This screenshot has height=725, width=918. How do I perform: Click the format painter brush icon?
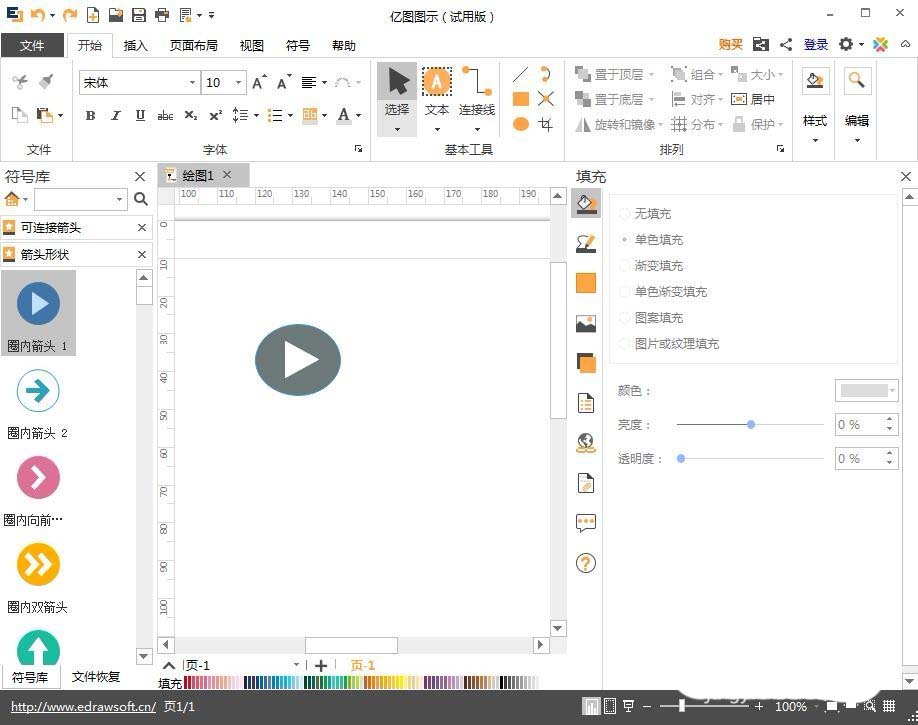tap(46, 81)
